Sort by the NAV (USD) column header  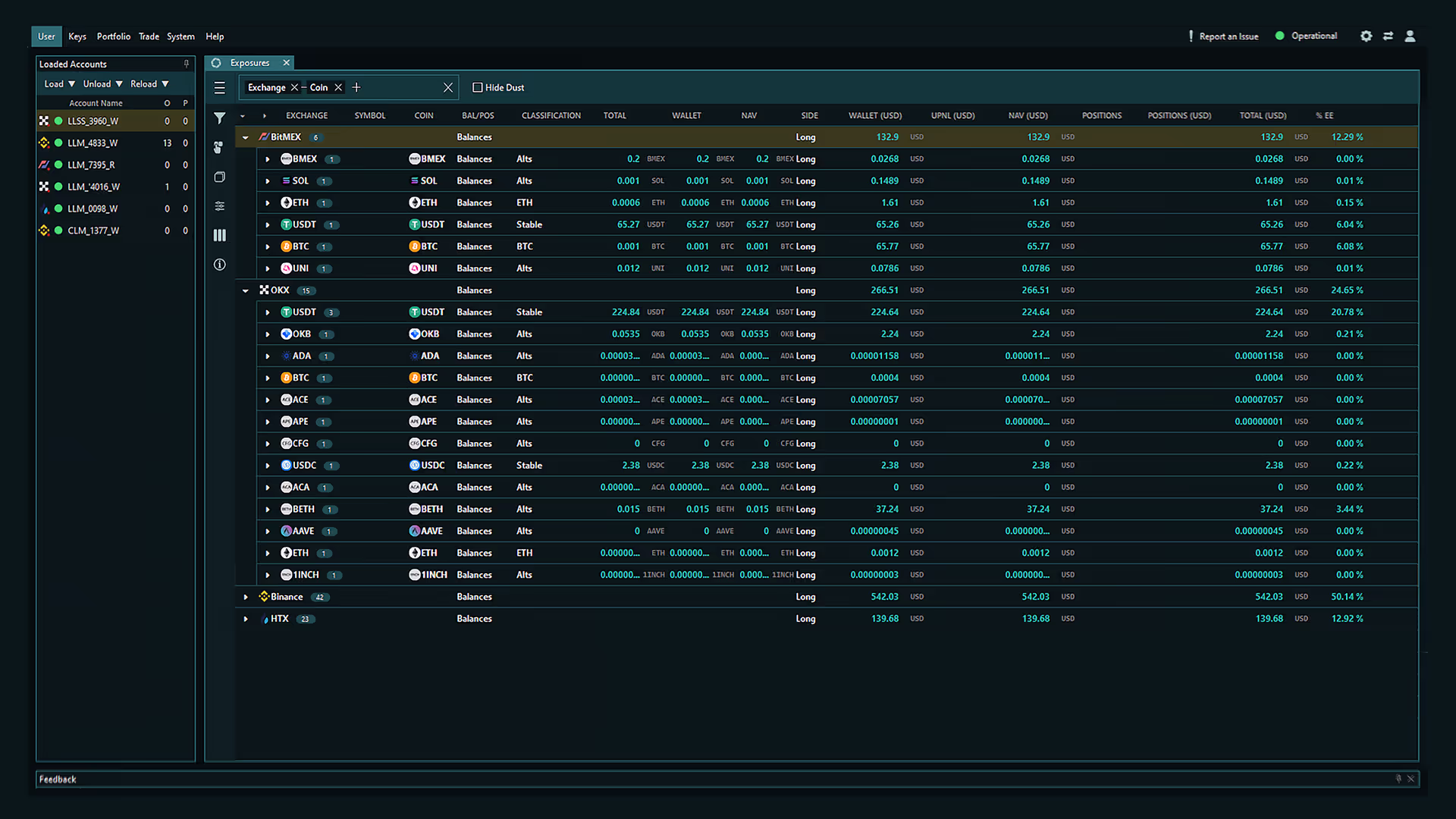pos(1028,116)
